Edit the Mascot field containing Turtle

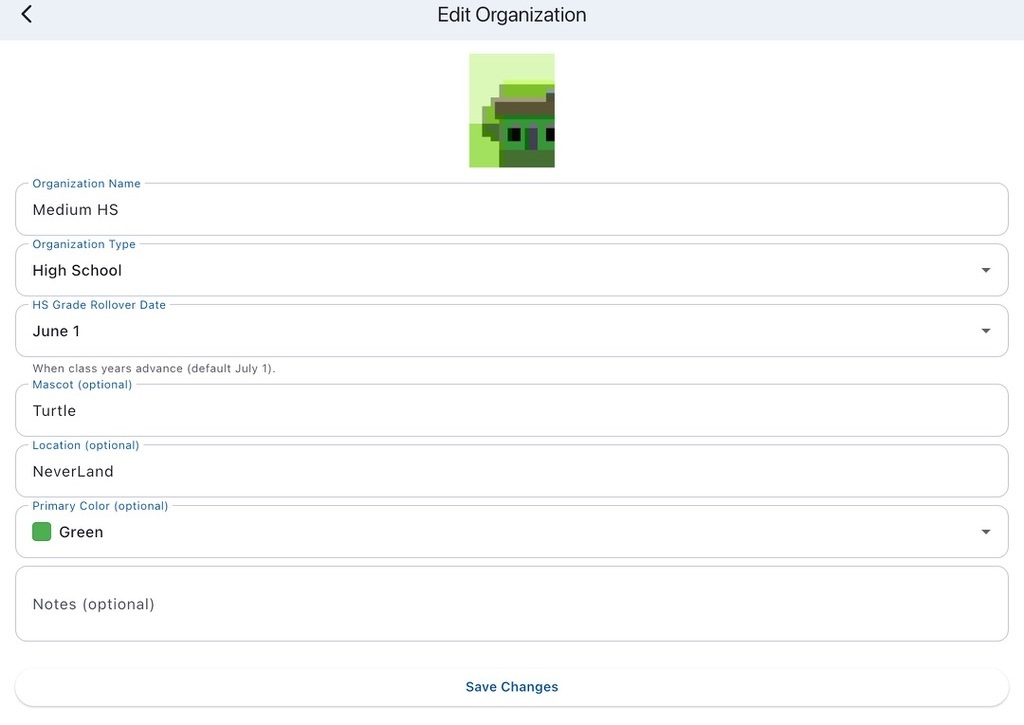click(x=512, y=411)
